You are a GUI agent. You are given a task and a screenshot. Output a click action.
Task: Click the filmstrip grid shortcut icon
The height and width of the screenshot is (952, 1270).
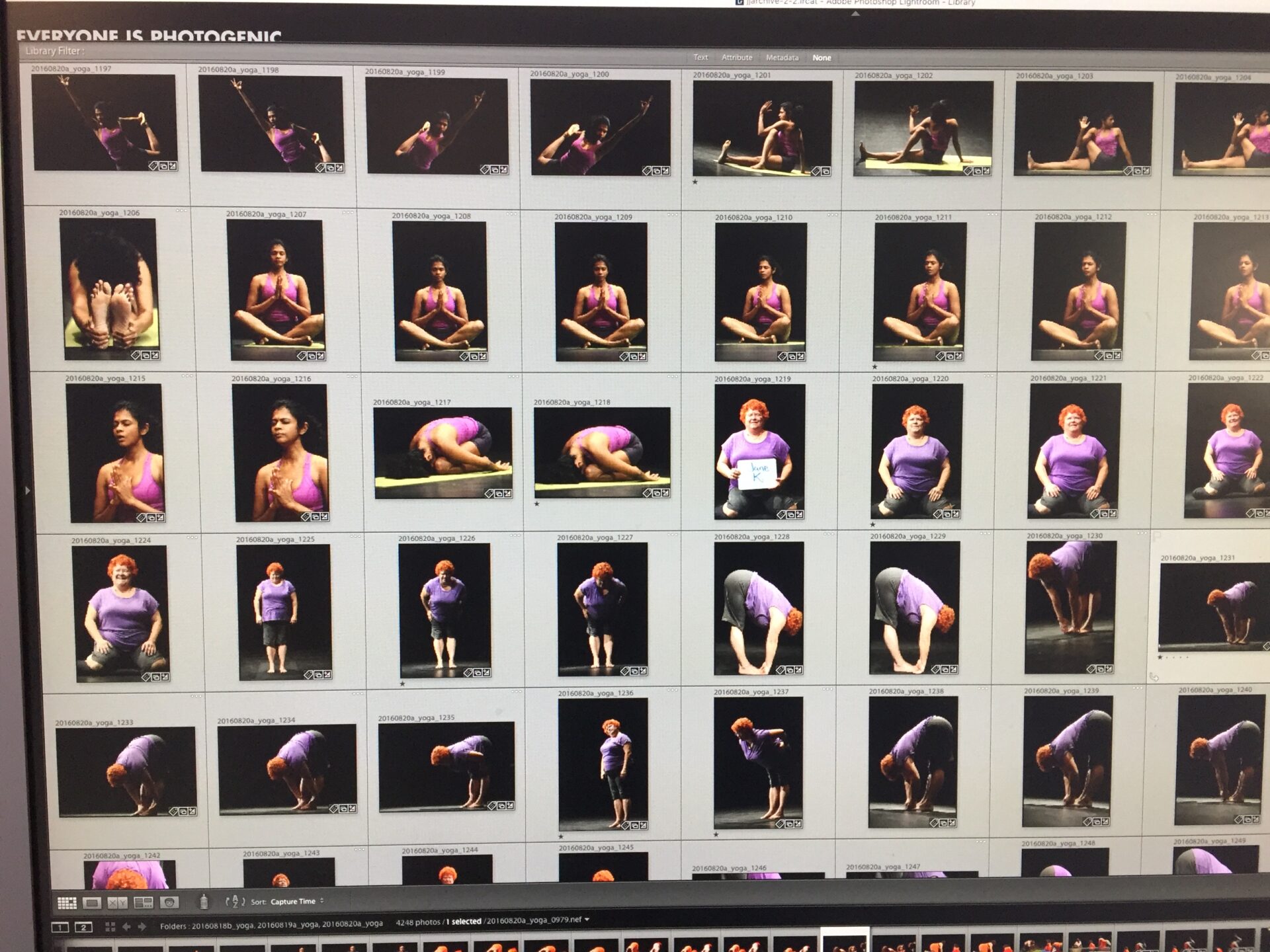[x=110, y=927]
